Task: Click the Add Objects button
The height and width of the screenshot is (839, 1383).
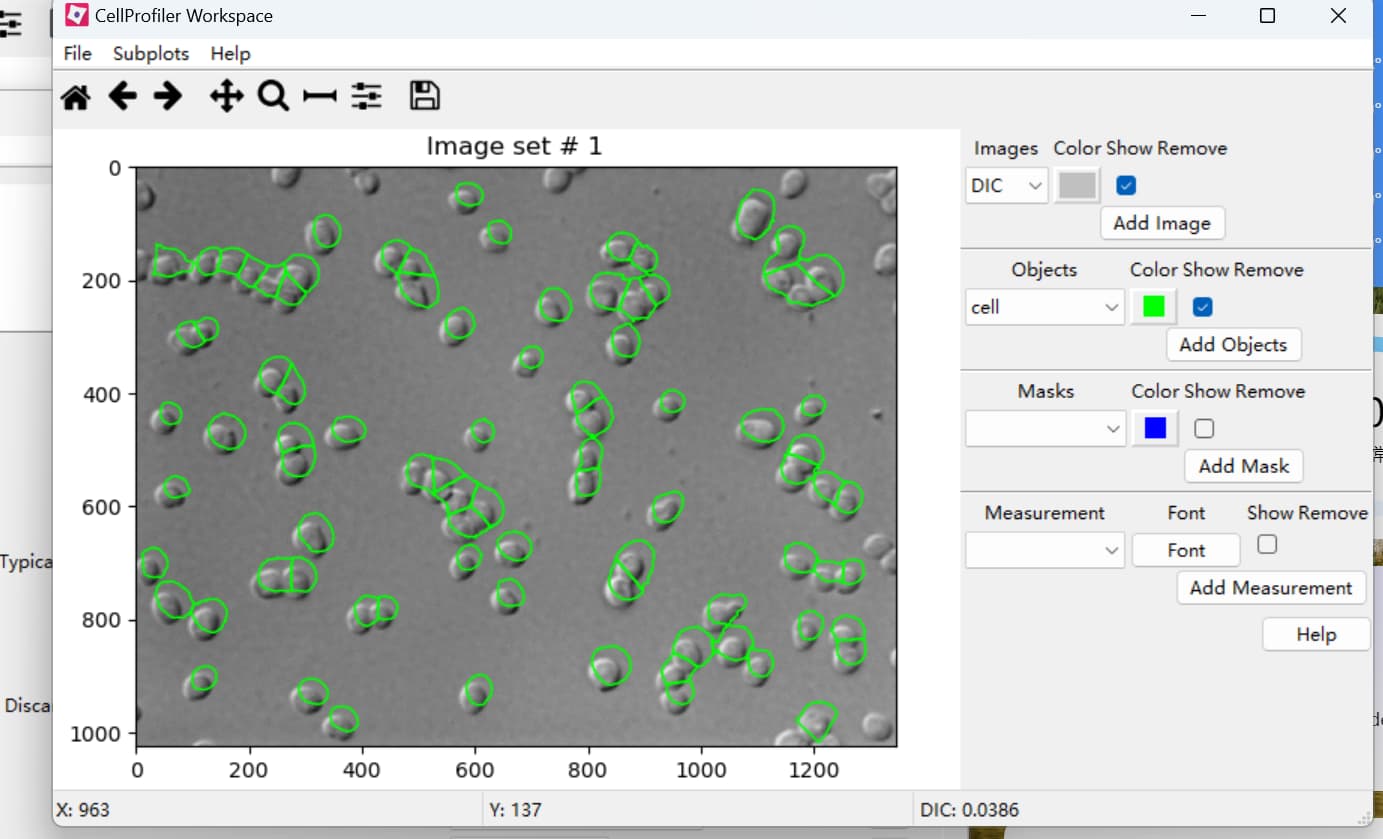Action: tap(1233, 344)
